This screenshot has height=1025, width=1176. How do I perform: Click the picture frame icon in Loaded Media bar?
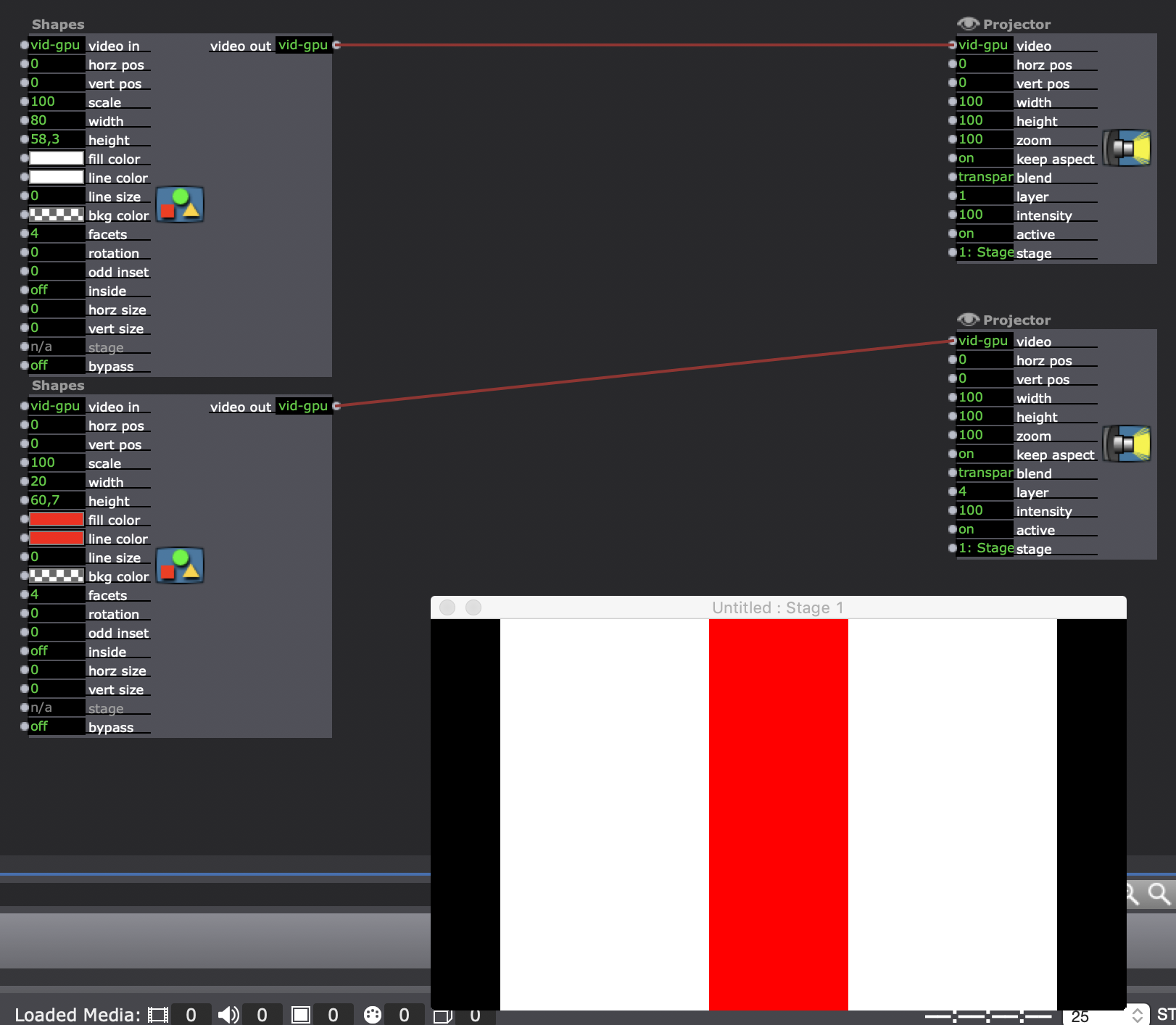click(x=299, y=1014)
